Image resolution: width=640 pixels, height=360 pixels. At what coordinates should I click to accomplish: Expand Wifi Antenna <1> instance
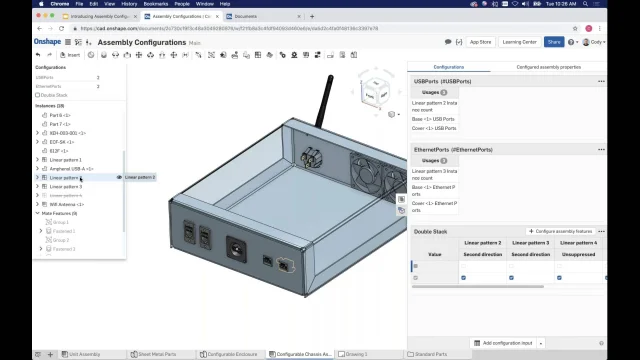(38, 204)
